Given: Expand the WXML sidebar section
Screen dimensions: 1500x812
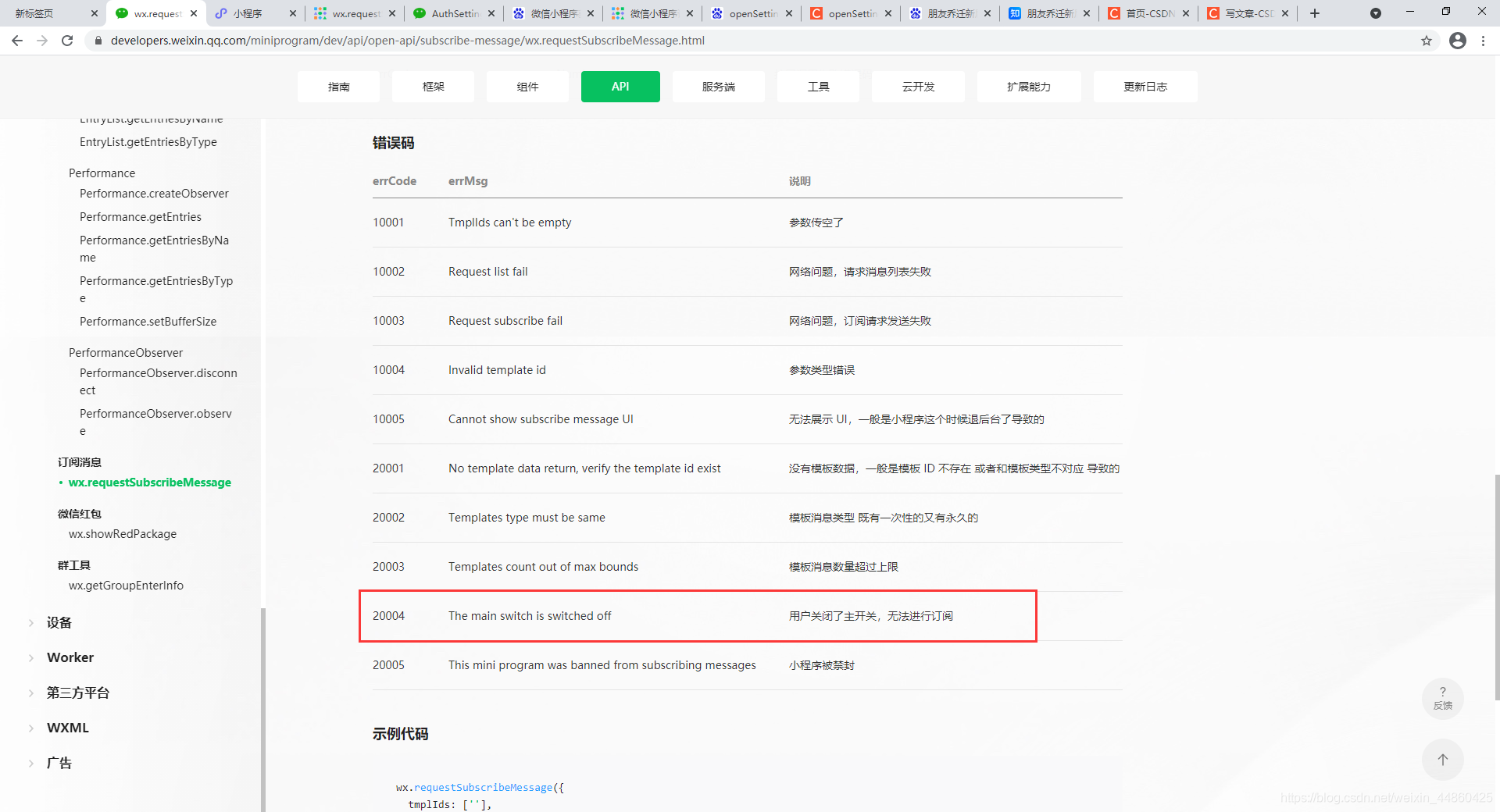Looking at the screenshot, I should 67,728.
